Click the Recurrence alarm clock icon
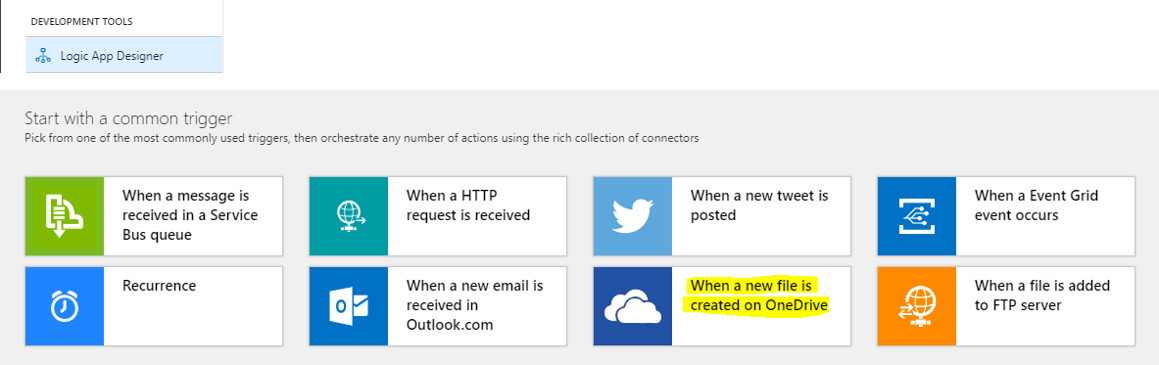This screenshot has width=1159, height=365. point(64,306)
